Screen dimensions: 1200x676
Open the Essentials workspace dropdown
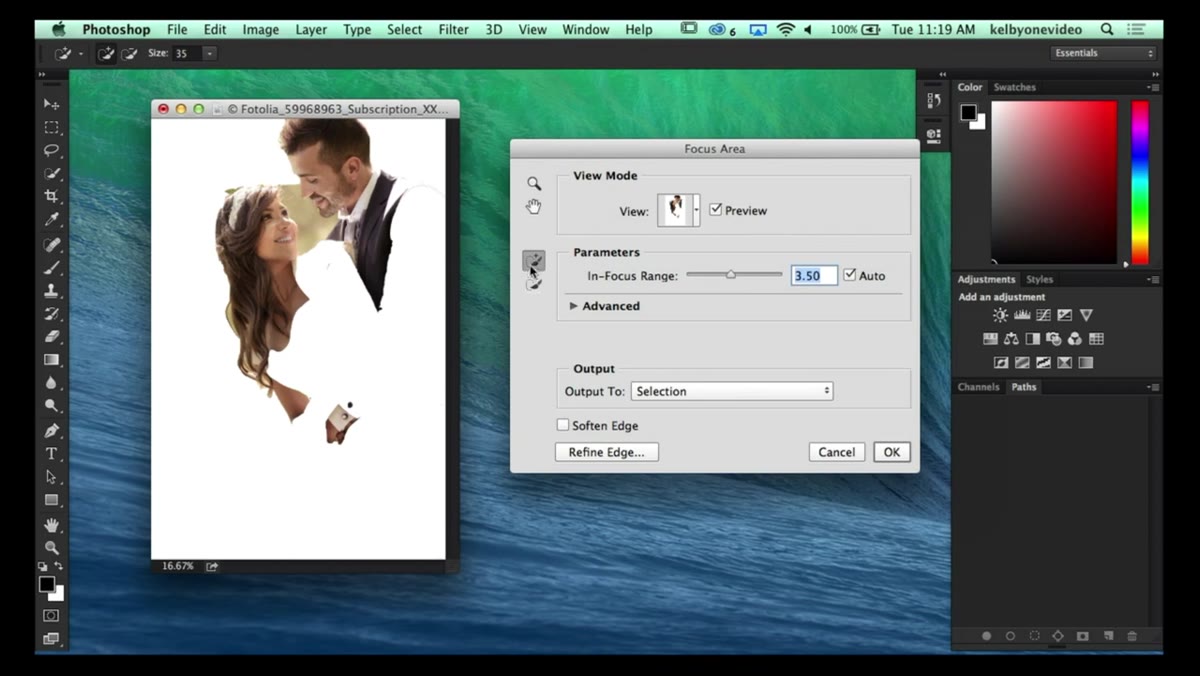[x=1103, y=53]
